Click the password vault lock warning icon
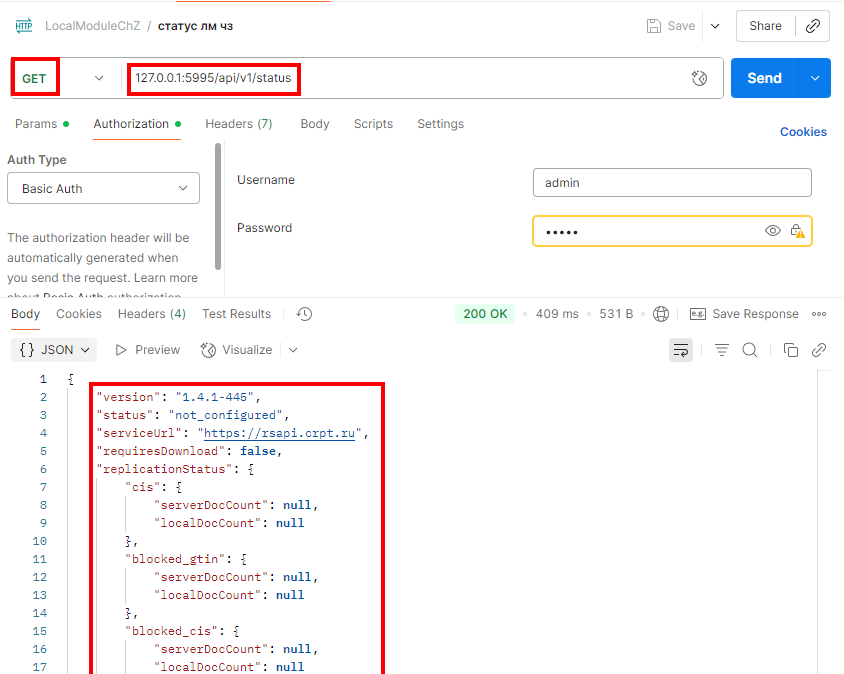Image resolution: width=844 pixels, height=674 pixels. click(797, 231)
